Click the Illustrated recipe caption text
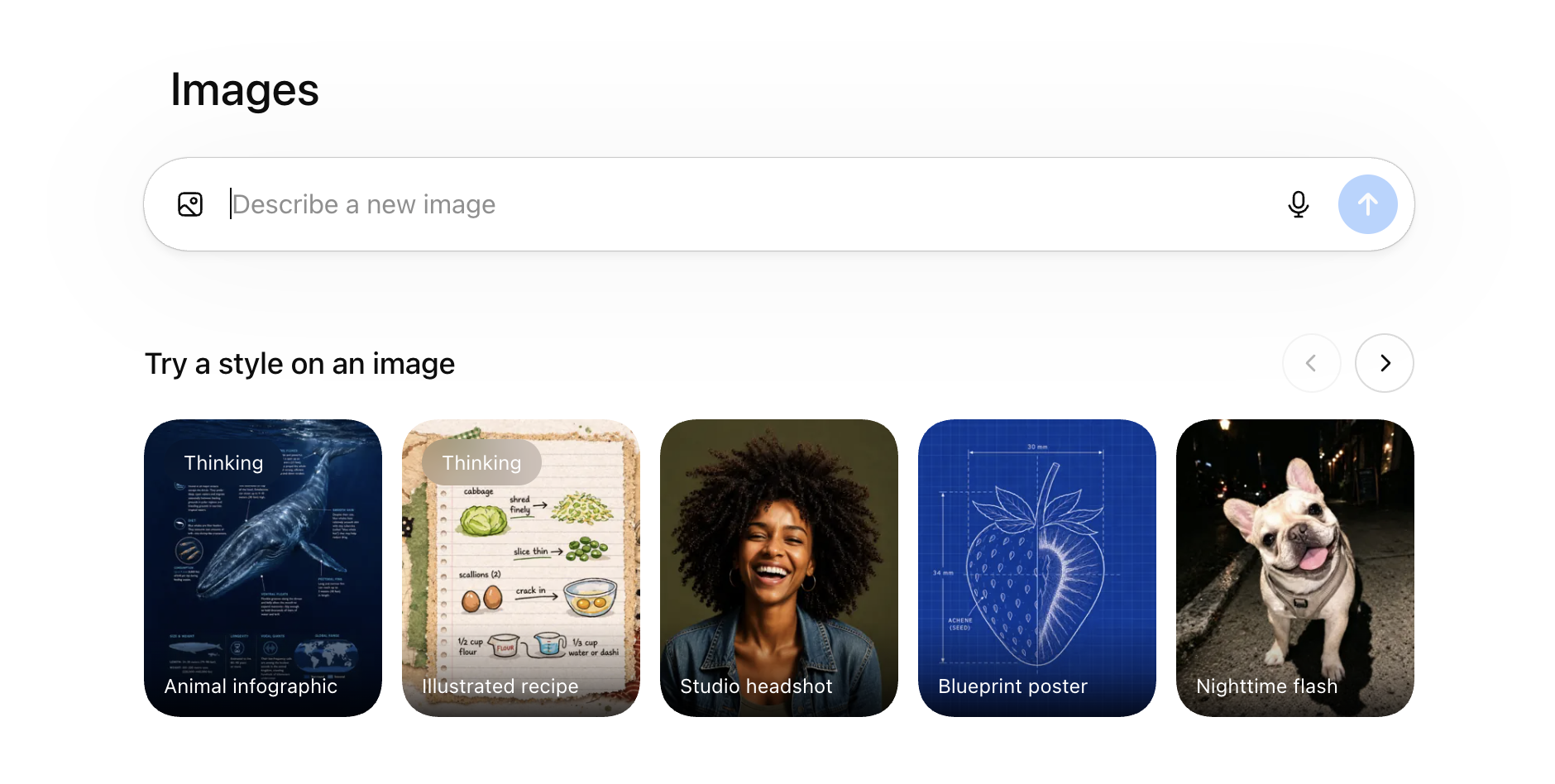 500,686
